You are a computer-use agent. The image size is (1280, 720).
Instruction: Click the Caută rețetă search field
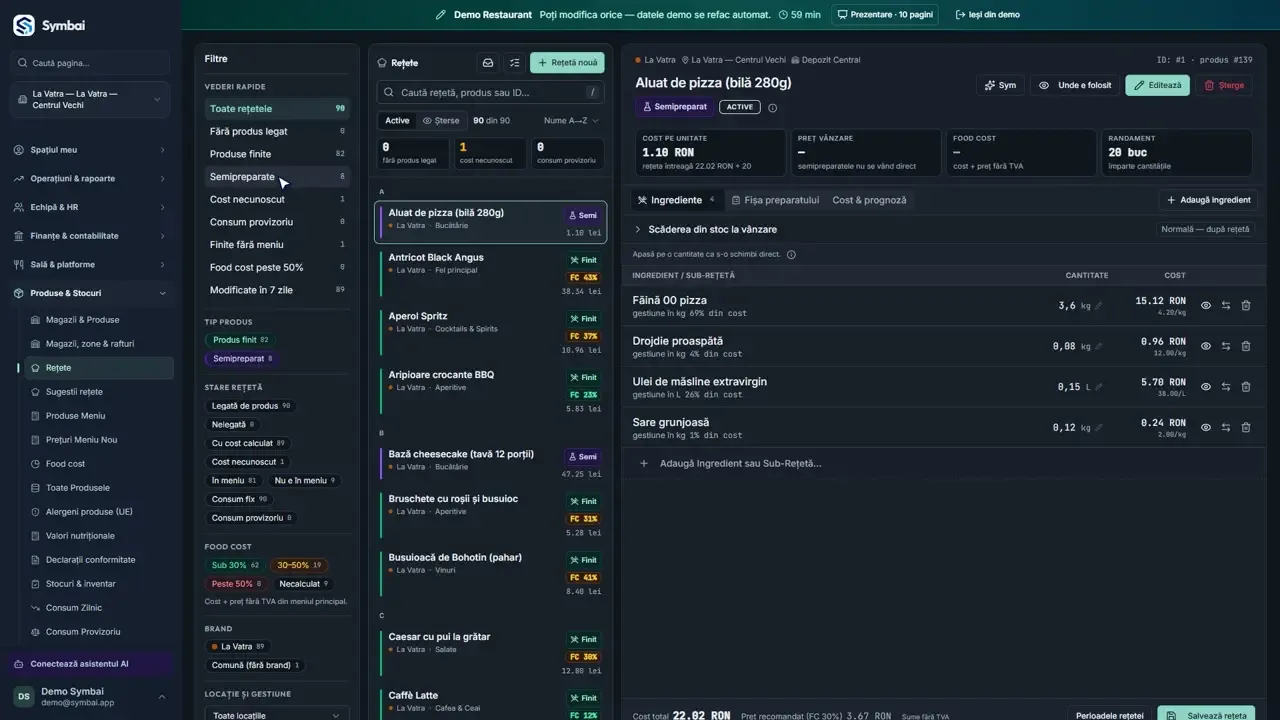490,93
